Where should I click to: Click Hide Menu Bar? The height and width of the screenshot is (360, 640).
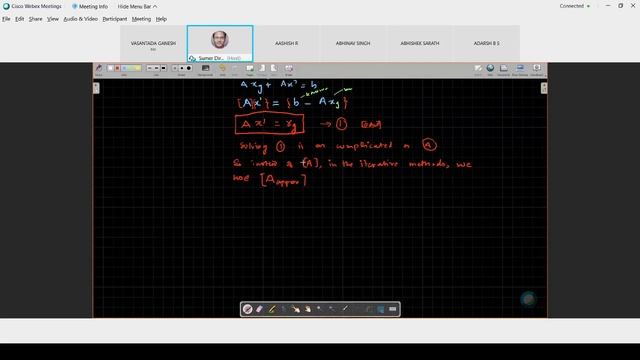pos(137,7)
